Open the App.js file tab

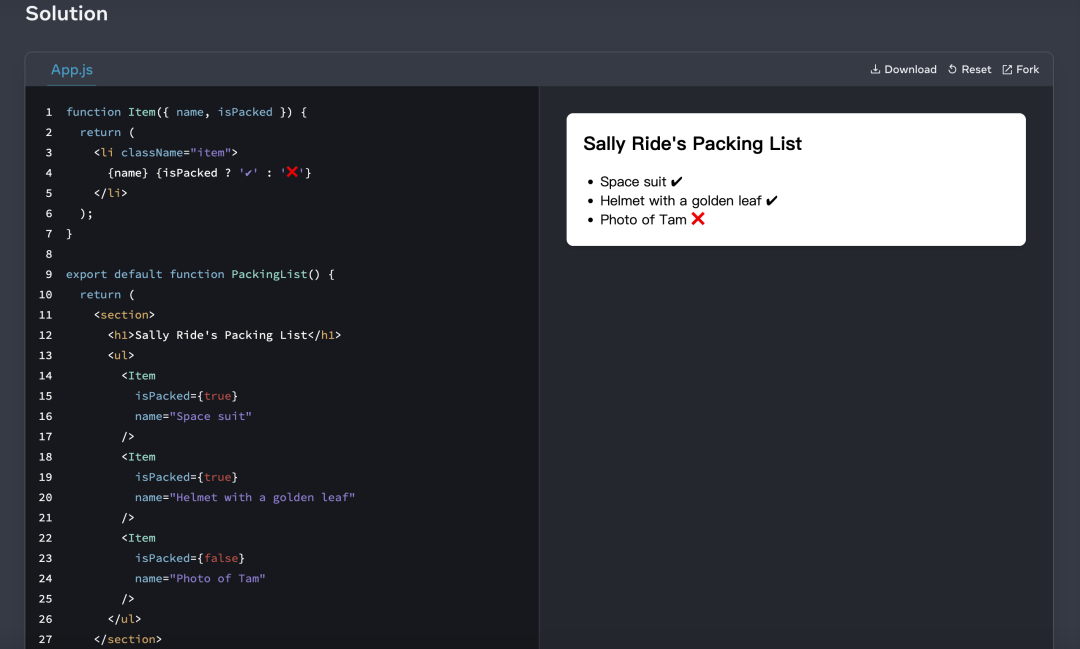pos(72,70)
